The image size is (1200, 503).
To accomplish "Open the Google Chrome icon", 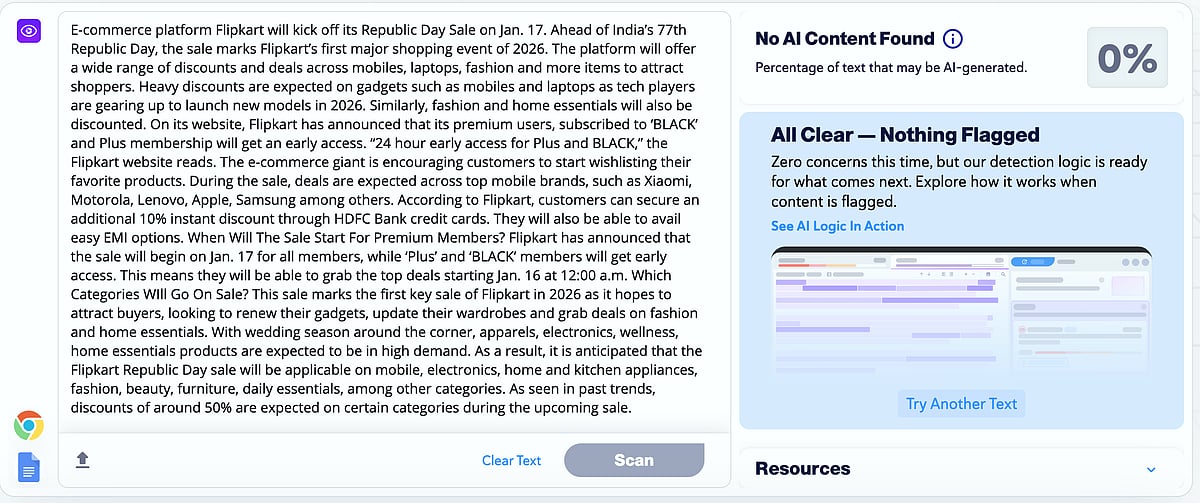I will (x=28, y=427).
